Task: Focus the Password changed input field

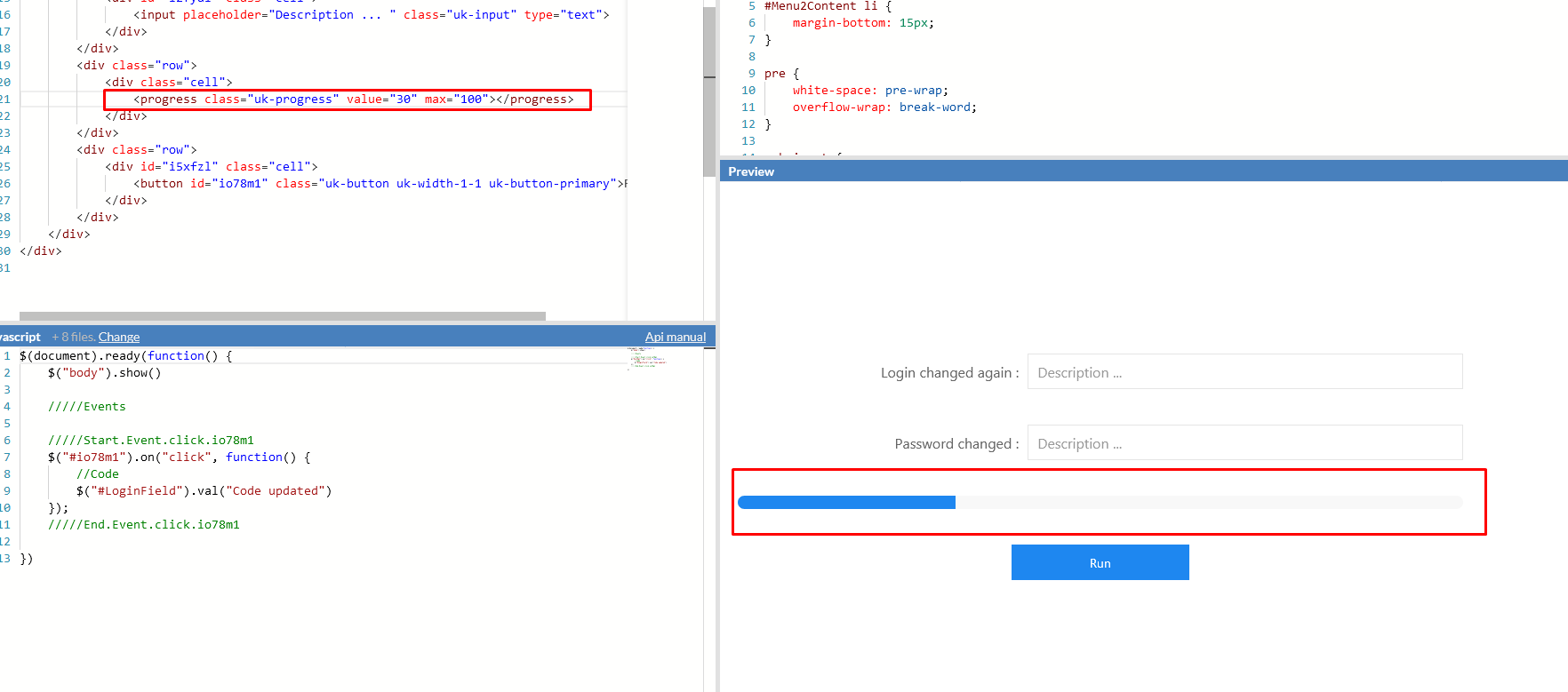Action: (1244, 443)
